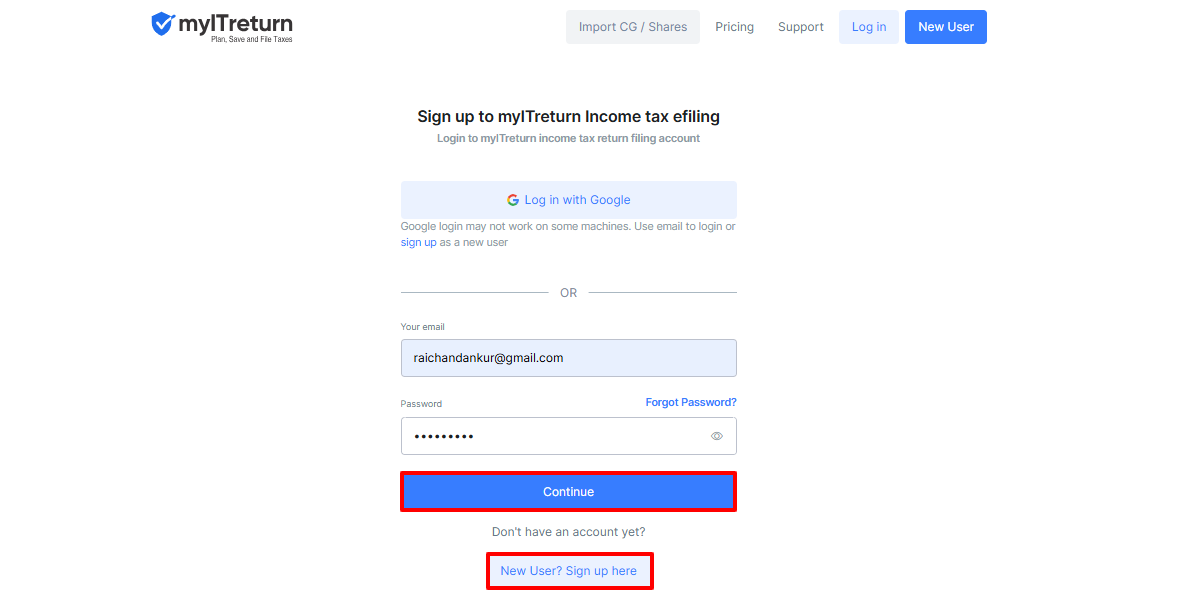The width and height of the screenshot is (1196, 607).
Task: Show password using the eye icon
Action: 717,436
